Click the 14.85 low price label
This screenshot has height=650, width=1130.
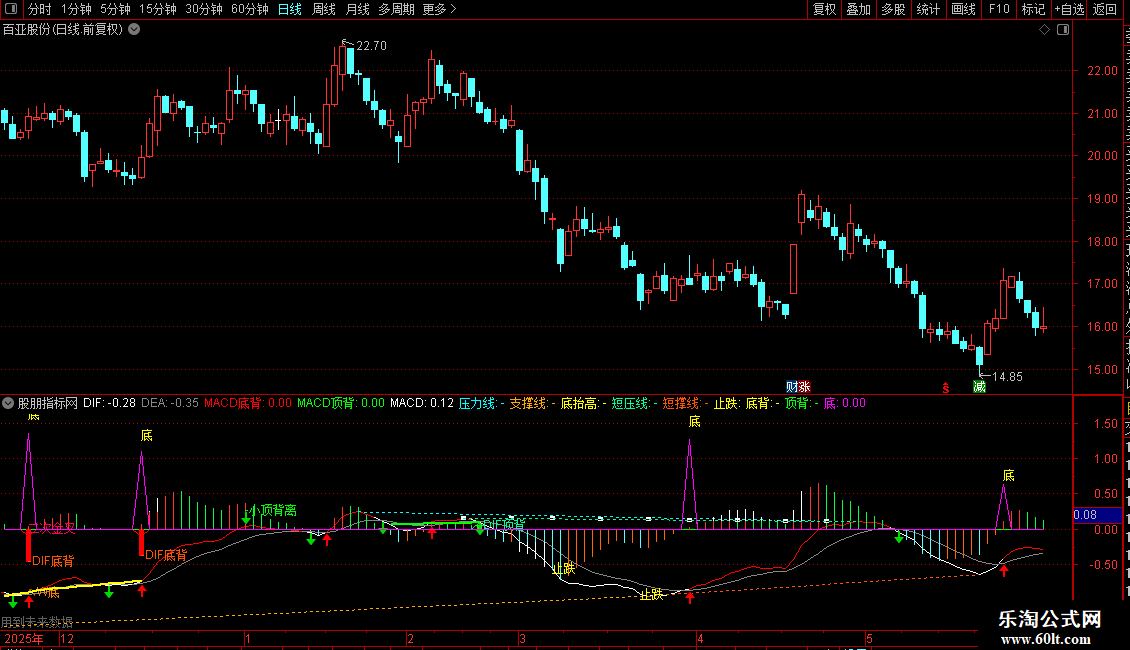click(1007, 376)
